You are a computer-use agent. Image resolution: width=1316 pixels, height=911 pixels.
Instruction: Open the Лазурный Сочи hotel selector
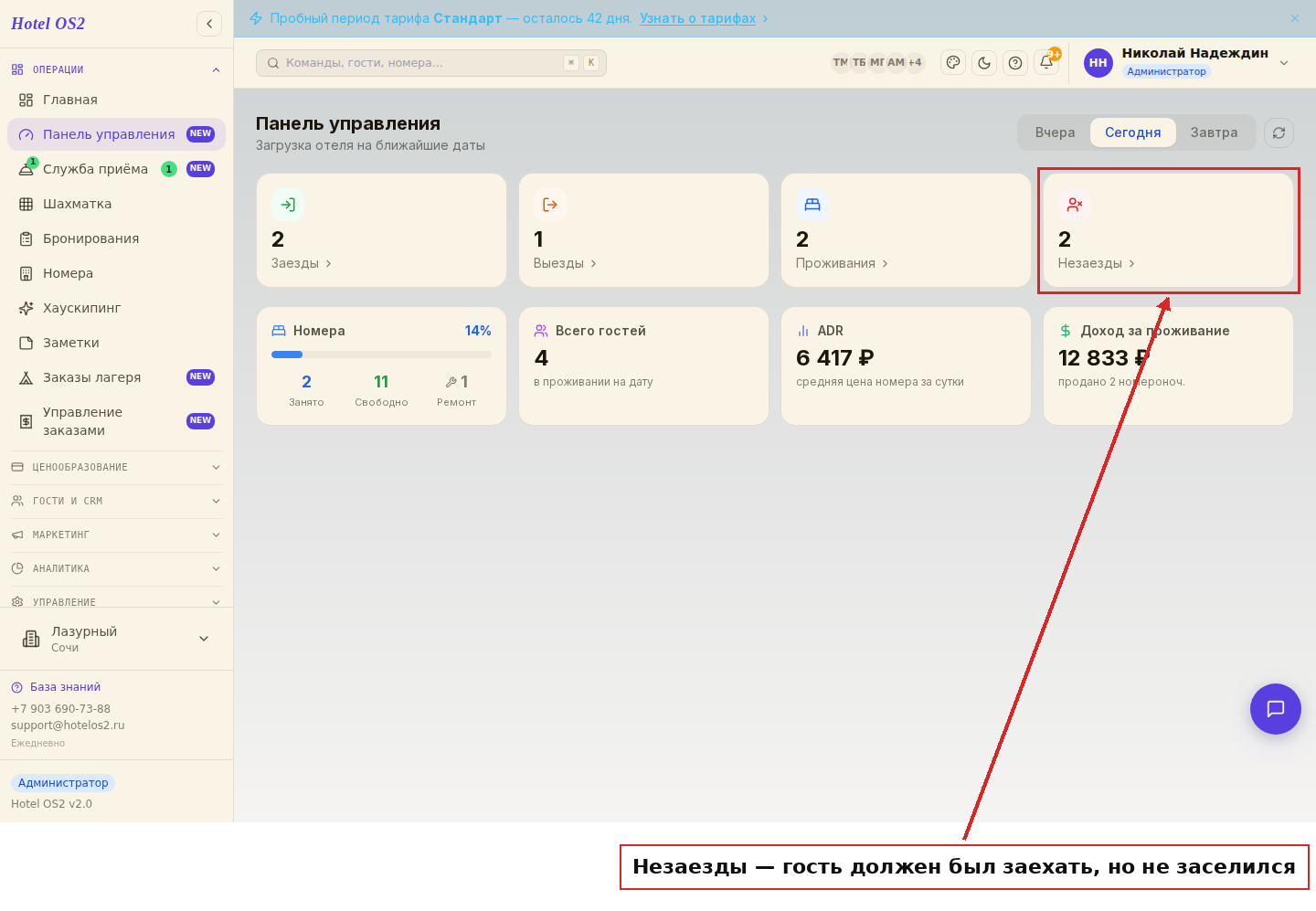(116, 639)
